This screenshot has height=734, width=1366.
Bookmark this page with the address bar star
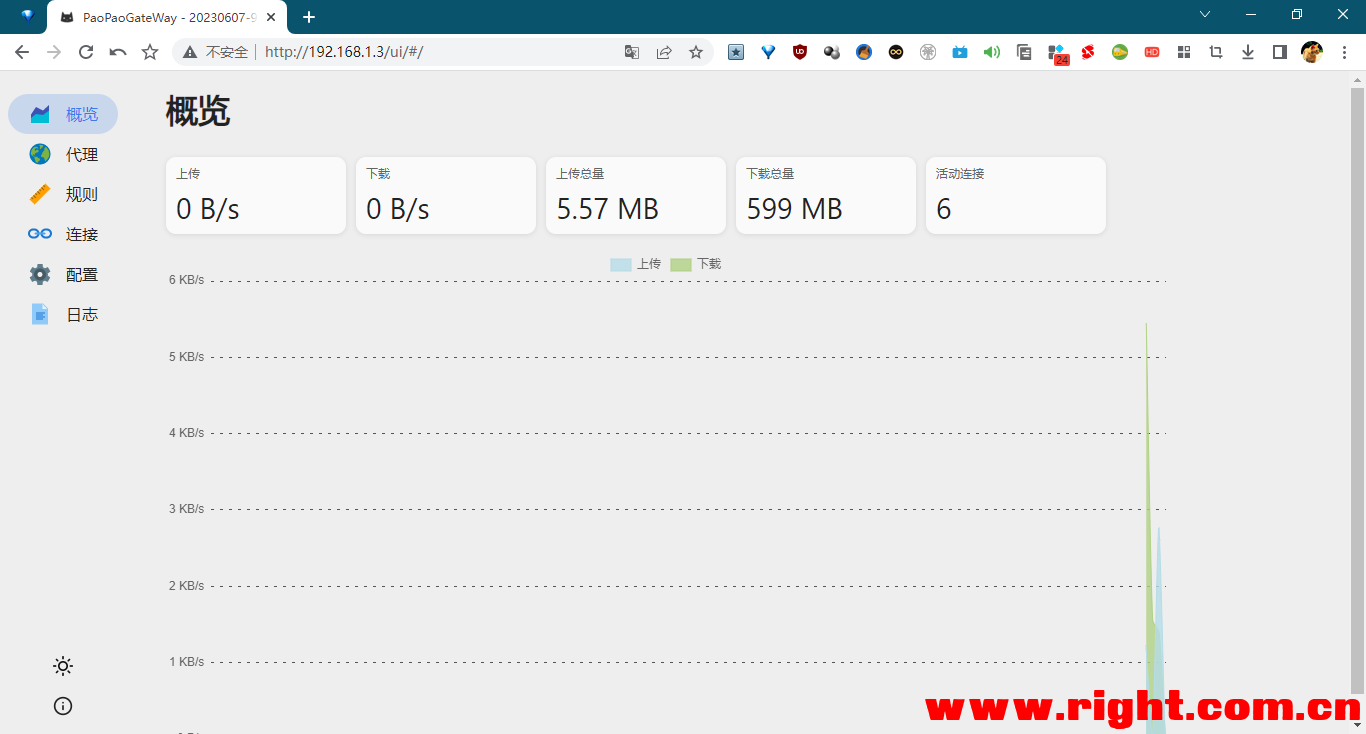(696, 52)
